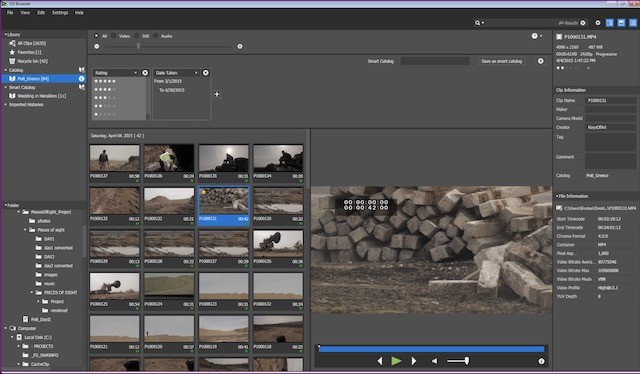Click the info icon on Poli_Greece catalog

pos(81,78)
